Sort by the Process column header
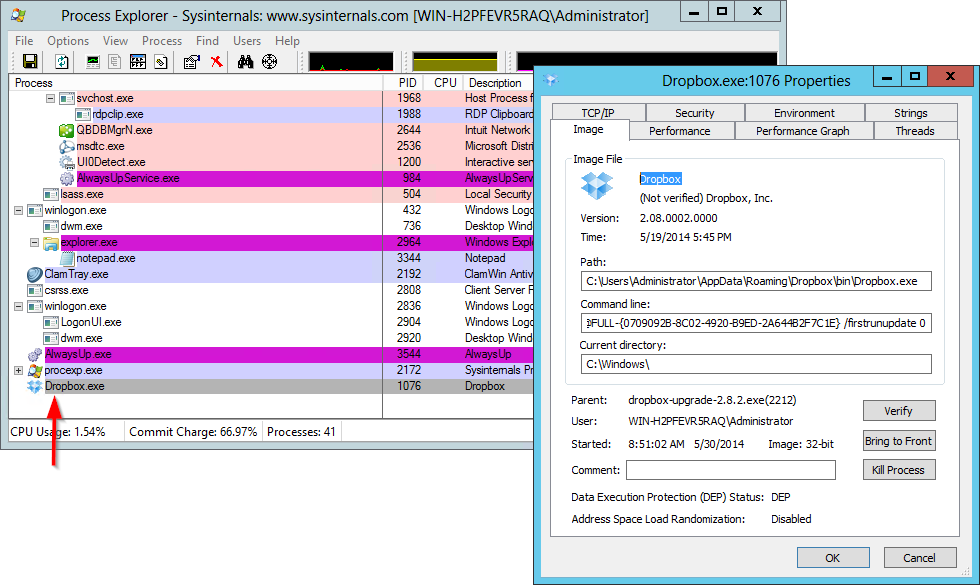 coord(196,82)
